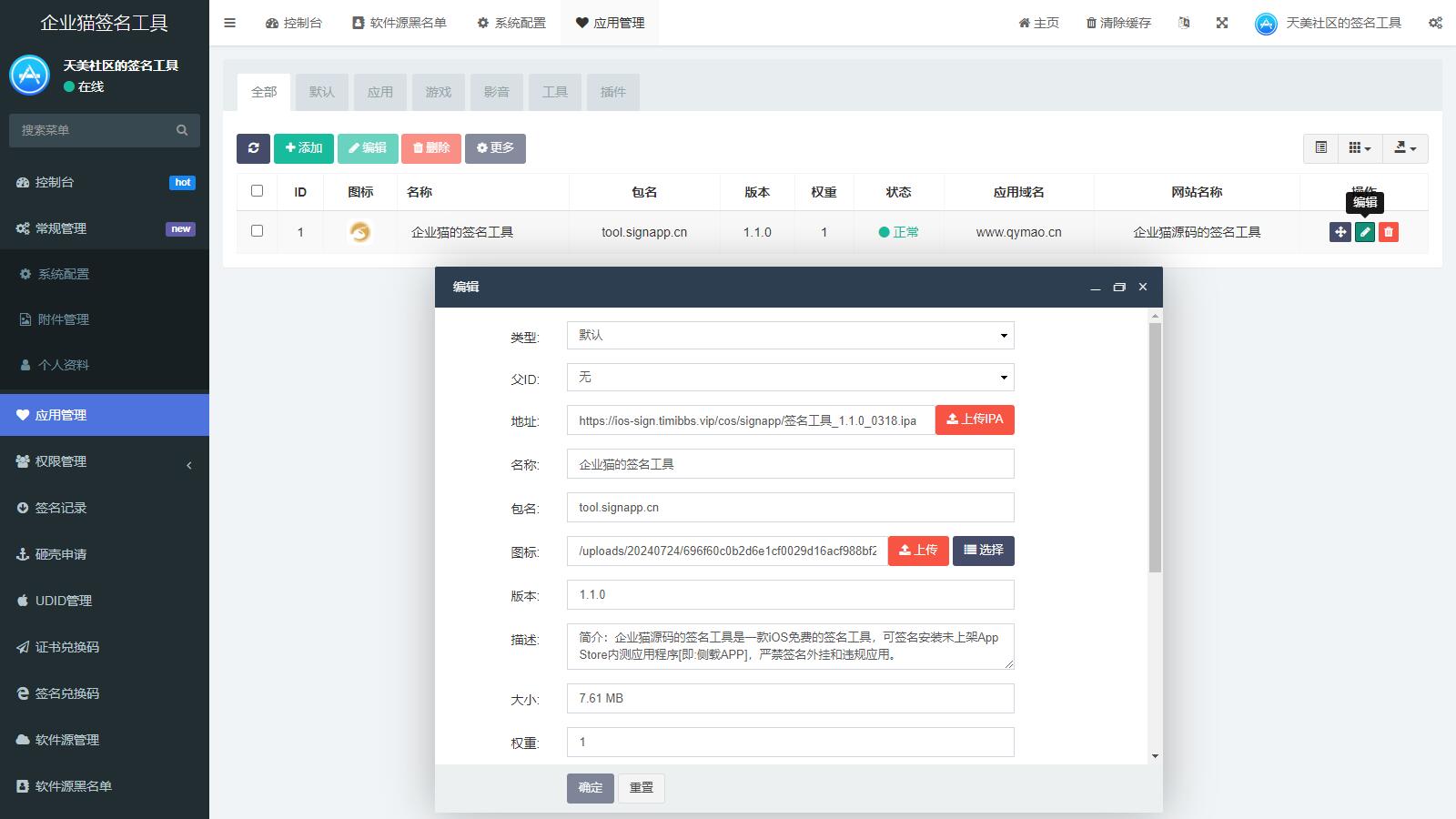The image size is (1456, 819).
Task: Open the 父ID dropdown showing 无
Action: click(x=790, y=377)
